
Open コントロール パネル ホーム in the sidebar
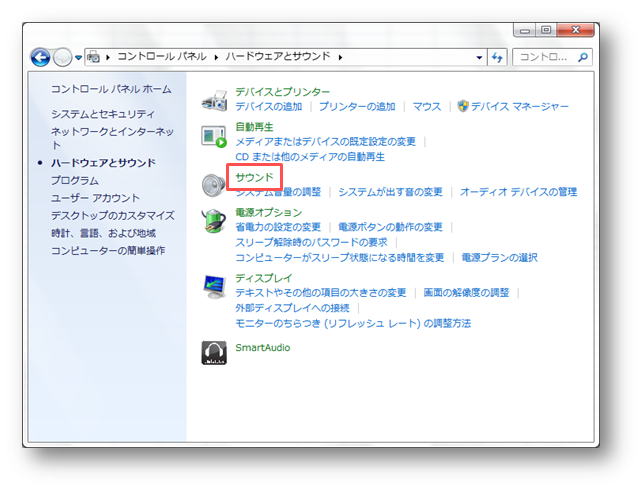click(x=111, y=89)
